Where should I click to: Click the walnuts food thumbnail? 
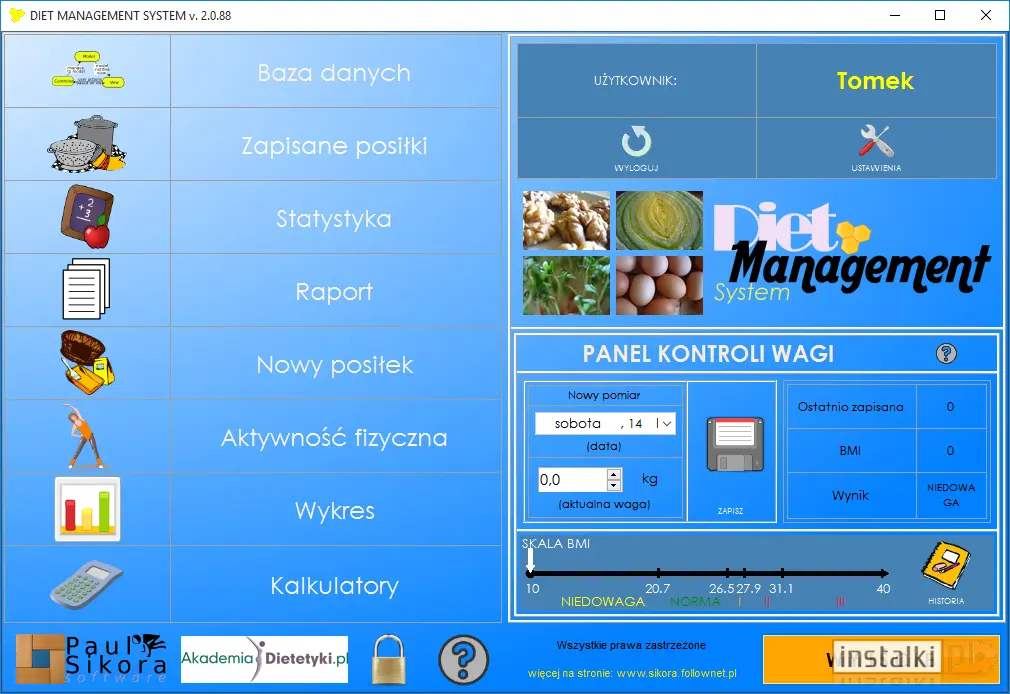tap(566, 220)
